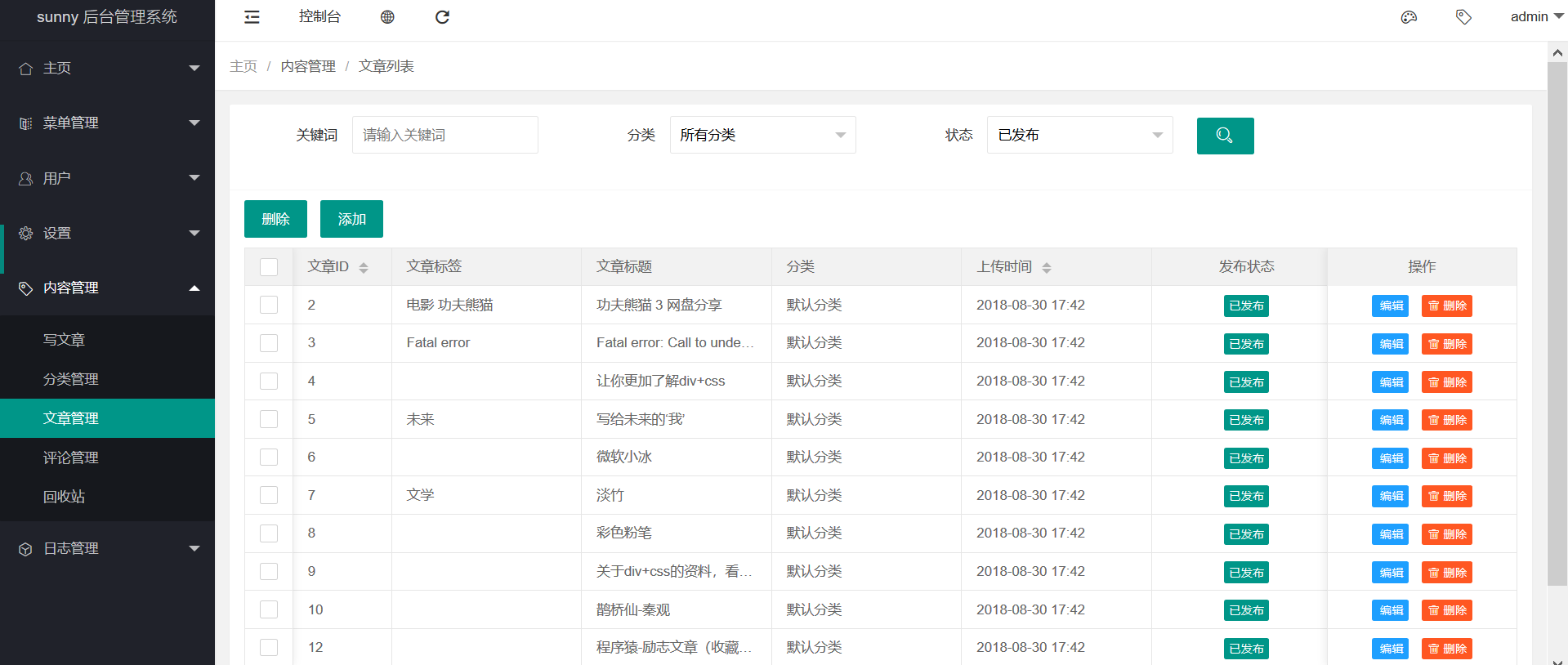Open the theme palette icon
1568x665 pixels.
(1409, 17)
